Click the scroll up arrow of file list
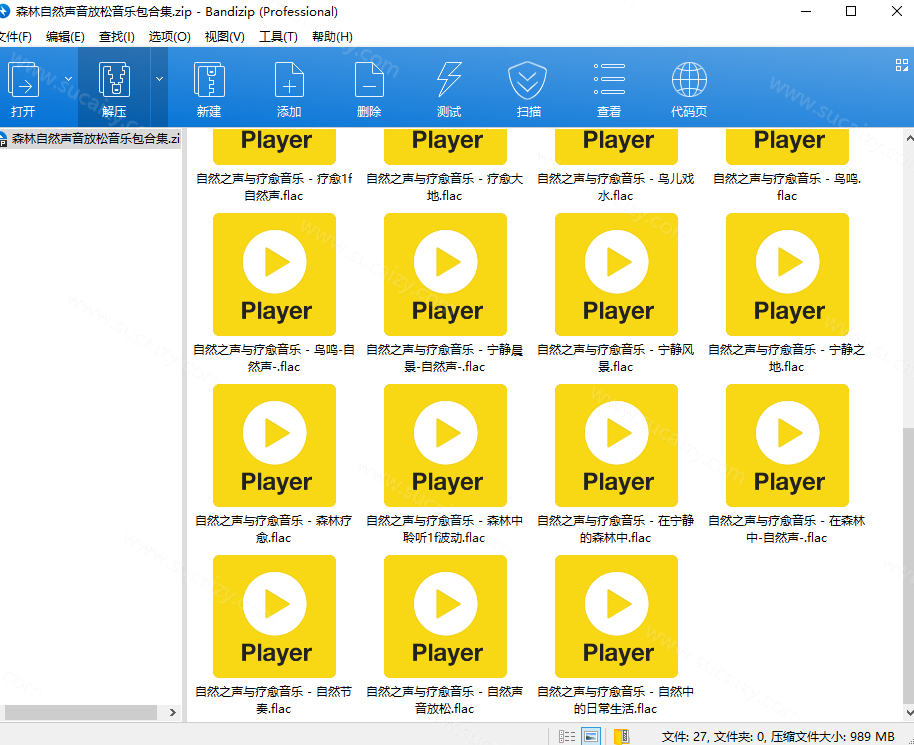Viewport: 914px width, 745px height. [x=909, y=138]
